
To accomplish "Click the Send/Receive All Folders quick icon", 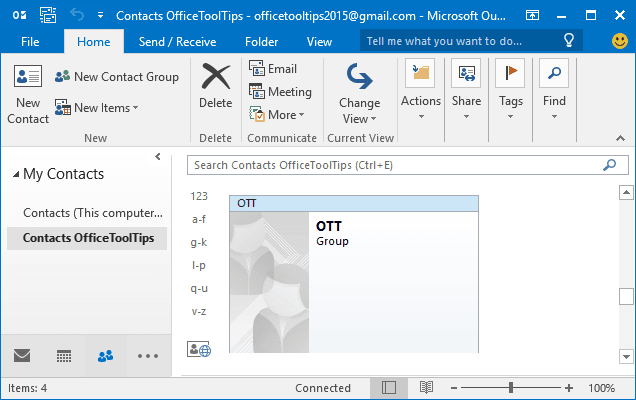I will pos(48,16).
